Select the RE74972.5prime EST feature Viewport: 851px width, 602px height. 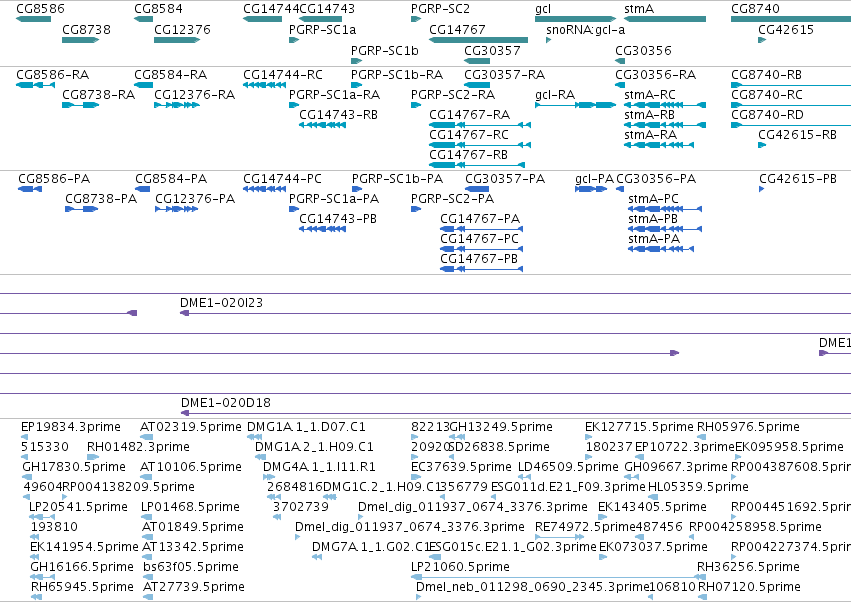tap(560, 537)
